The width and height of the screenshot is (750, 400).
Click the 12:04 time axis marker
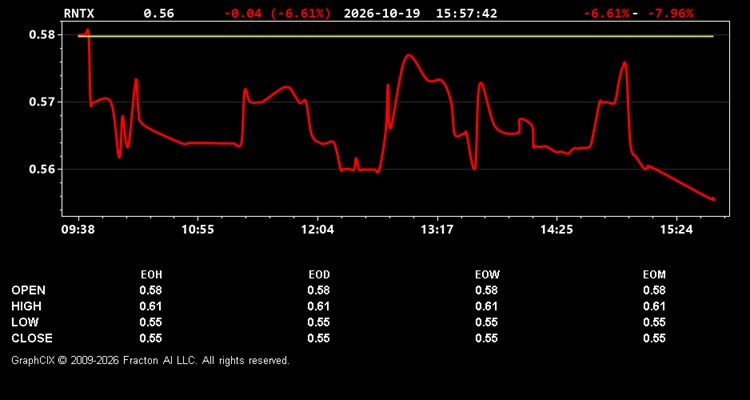point(318,230)
